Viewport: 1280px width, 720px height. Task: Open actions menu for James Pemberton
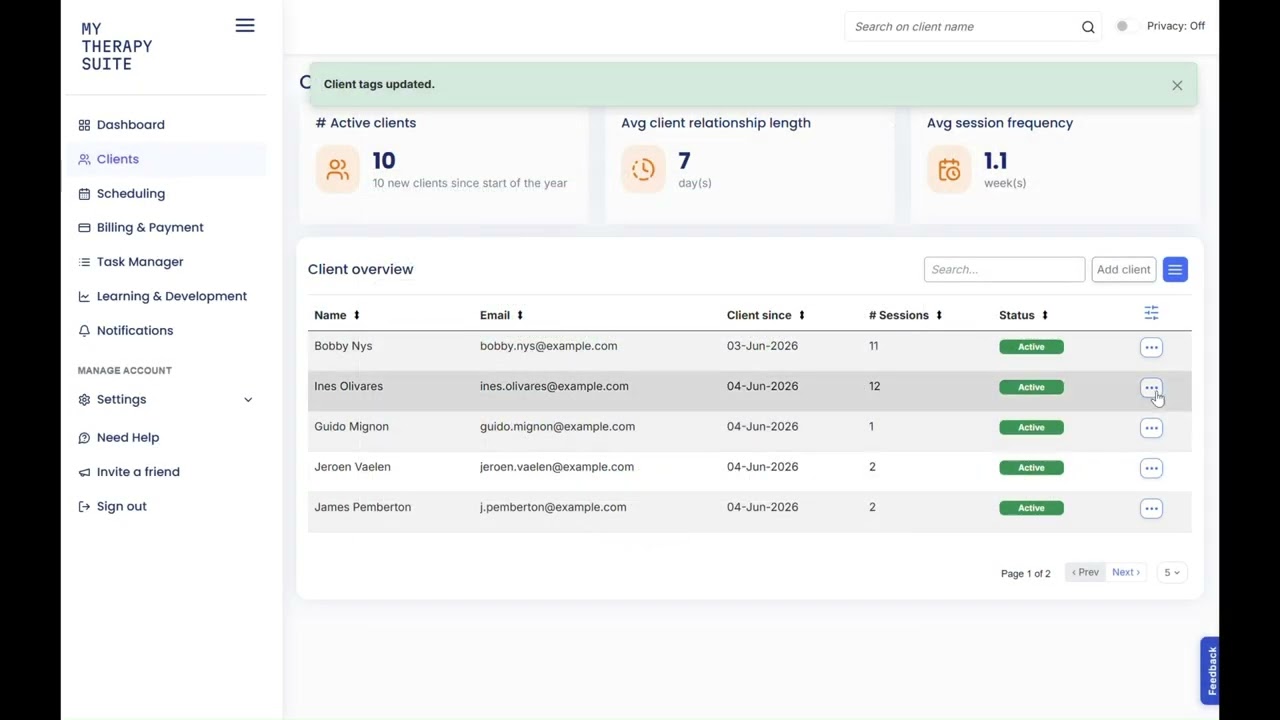pos(1151,508)
